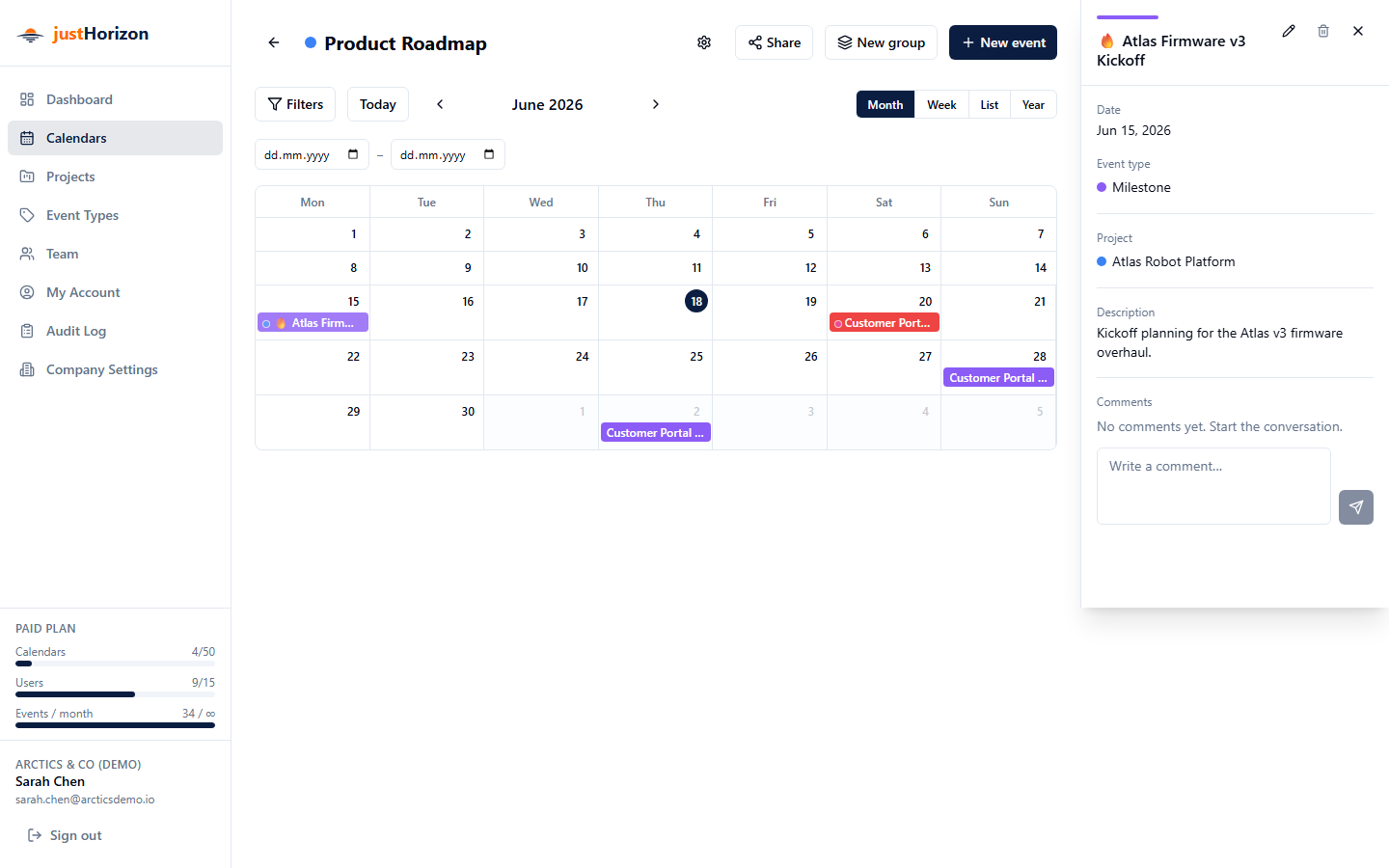Image resolution: width=1389 pixels, height=868 pixels.
Task: Click the June 2026 month label
Action: point(547,104)
